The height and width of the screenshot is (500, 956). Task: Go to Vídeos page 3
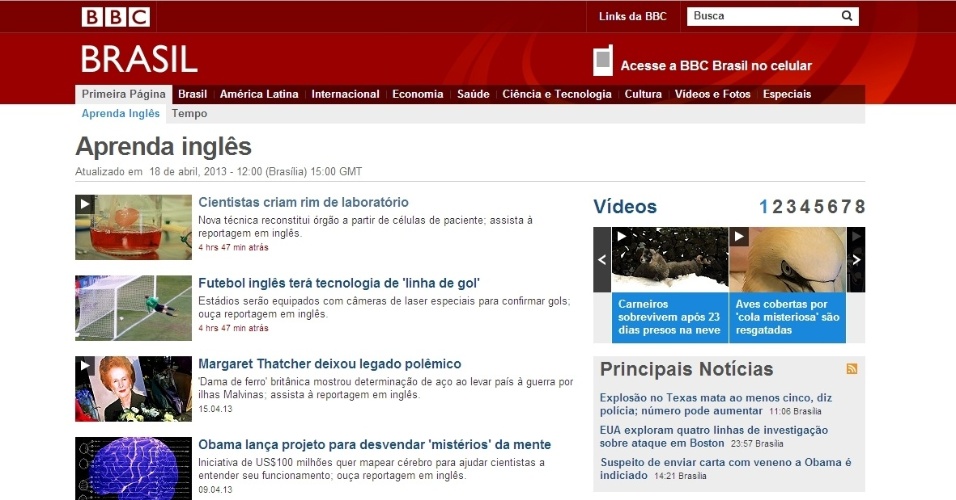[791, 207]
